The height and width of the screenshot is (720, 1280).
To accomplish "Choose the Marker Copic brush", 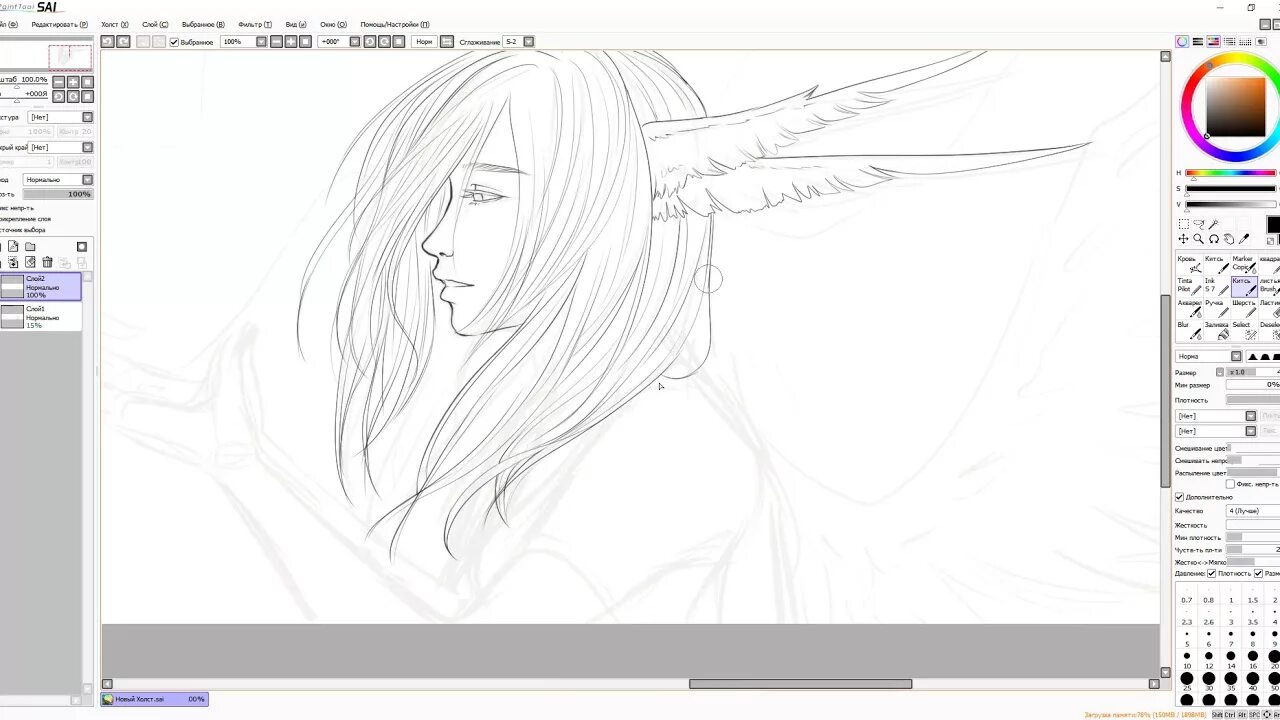I will coord(1244,265).
